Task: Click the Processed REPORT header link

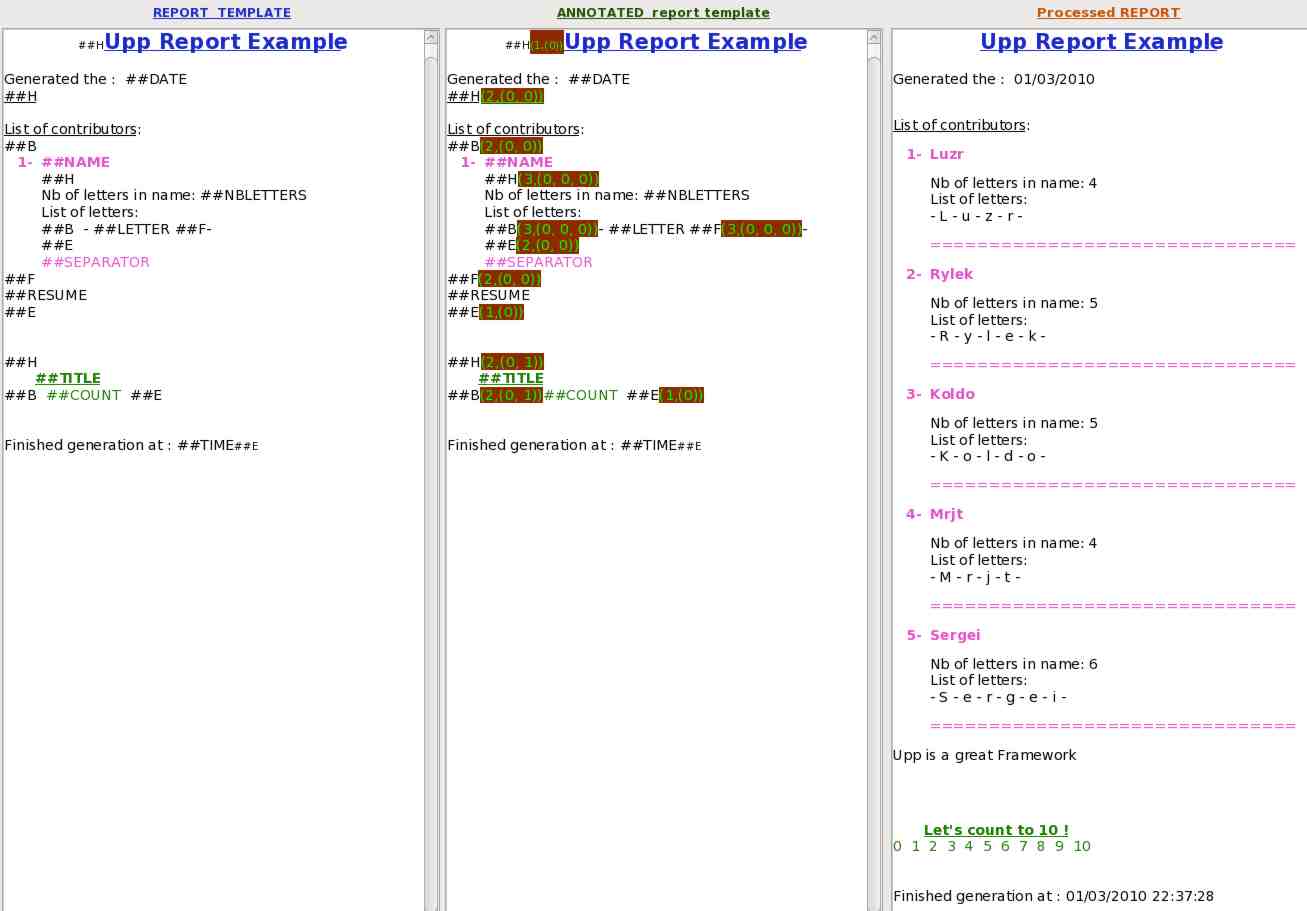Action: coord(1108,13)
